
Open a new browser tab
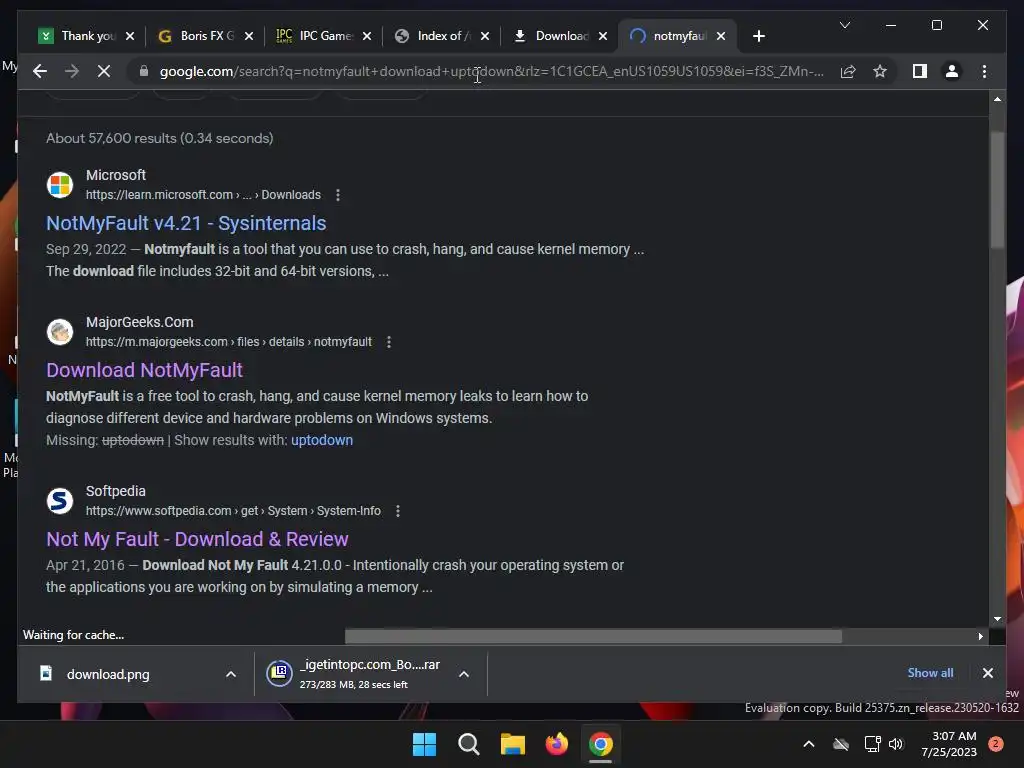[758, 36]
